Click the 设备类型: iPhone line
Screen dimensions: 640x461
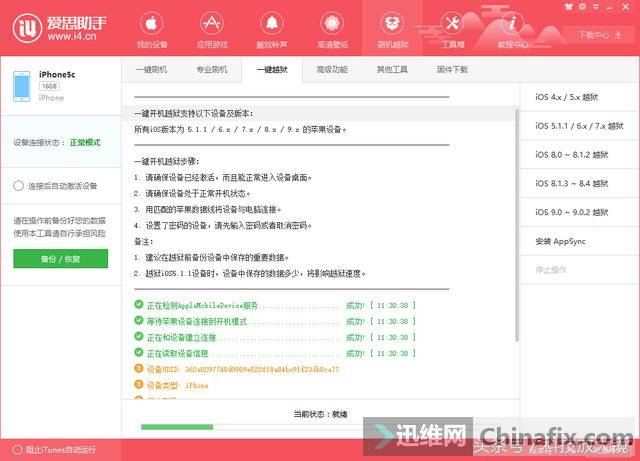[x=177, y=385]
